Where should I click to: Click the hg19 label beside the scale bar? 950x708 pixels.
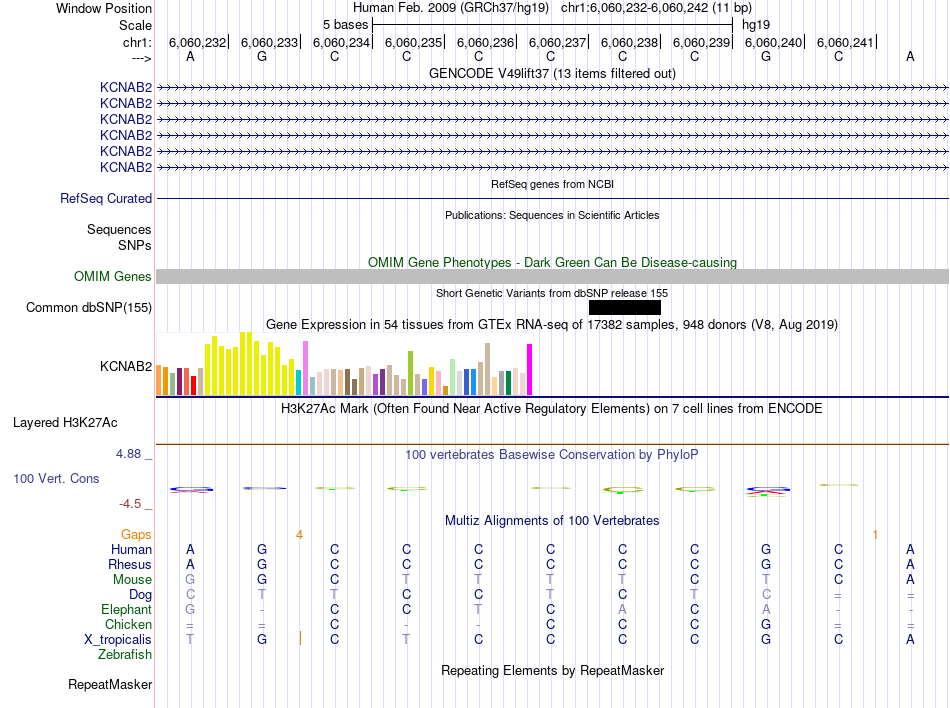coord(756,25)
